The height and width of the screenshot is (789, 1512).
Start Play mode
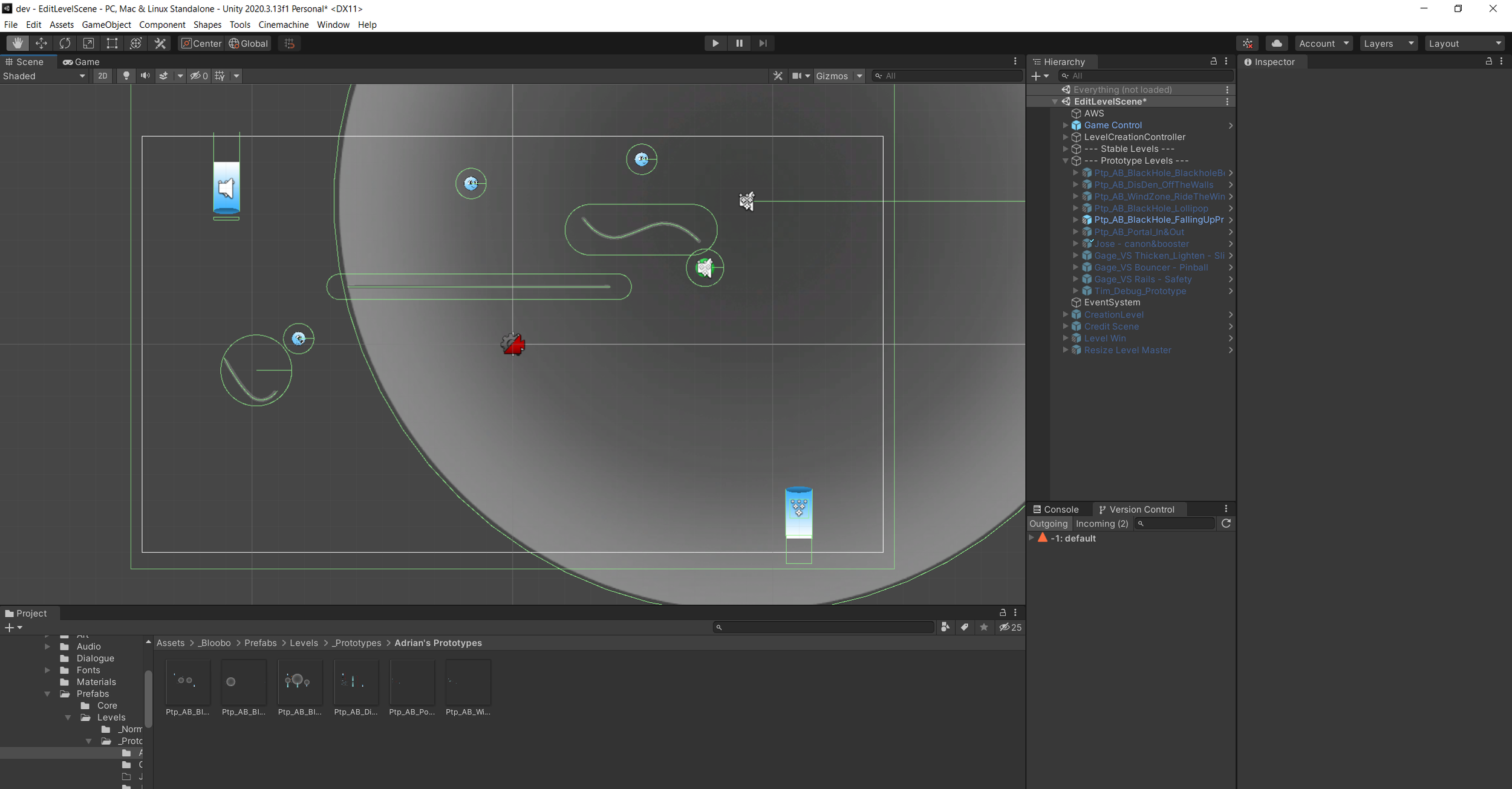715,43
